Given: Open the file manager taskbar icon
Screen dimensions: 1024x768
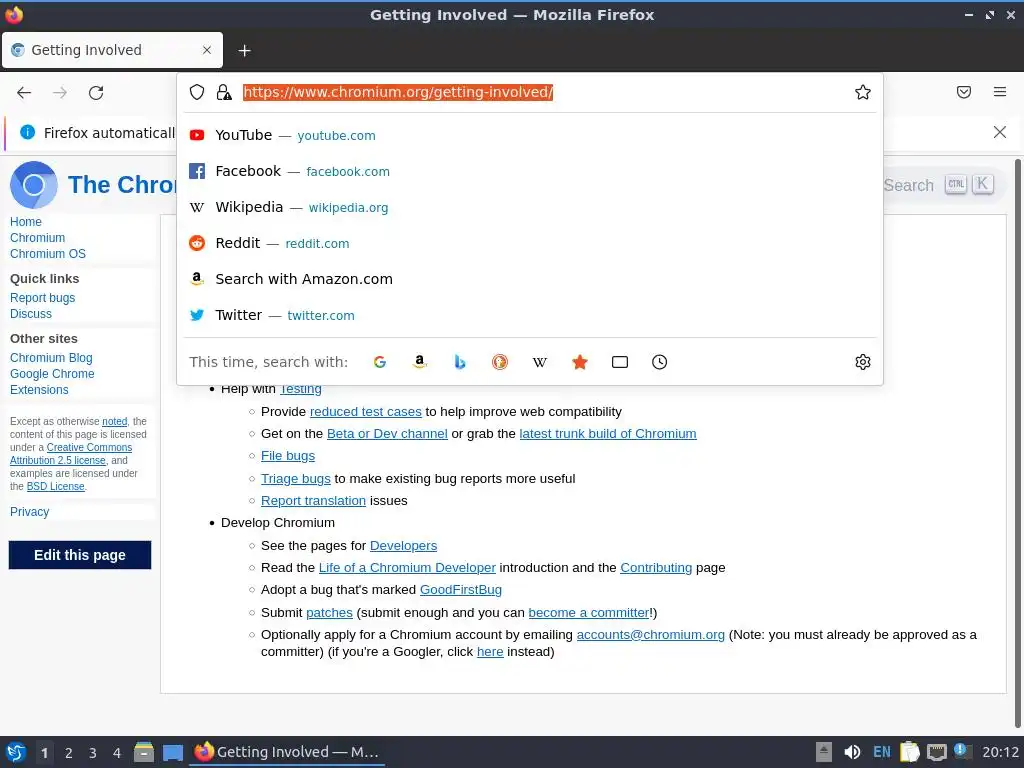Looking at the screenshot, I should tap(144, 752).
